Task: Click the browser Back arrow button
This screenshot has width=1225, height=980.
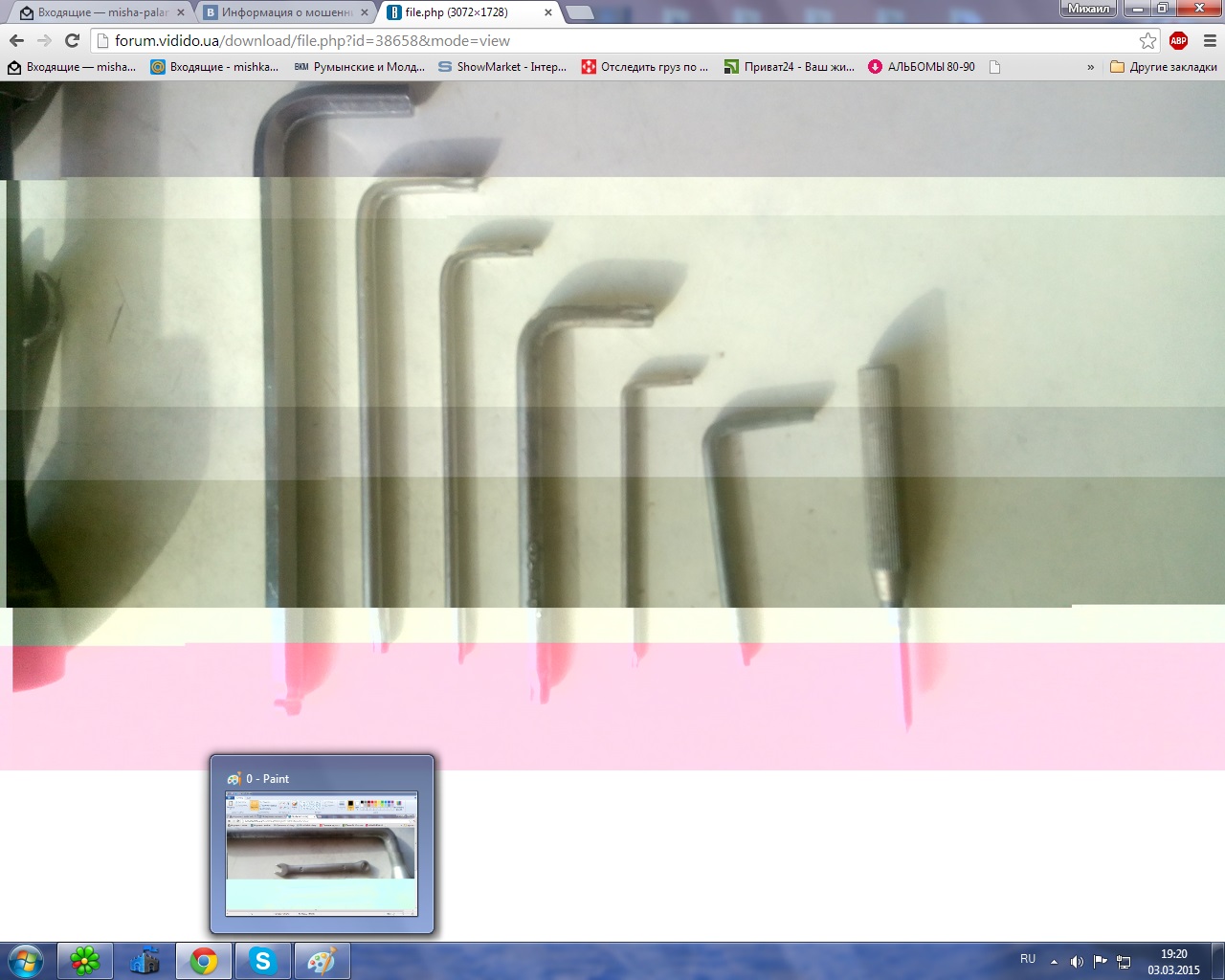Action: pos(16,40)
